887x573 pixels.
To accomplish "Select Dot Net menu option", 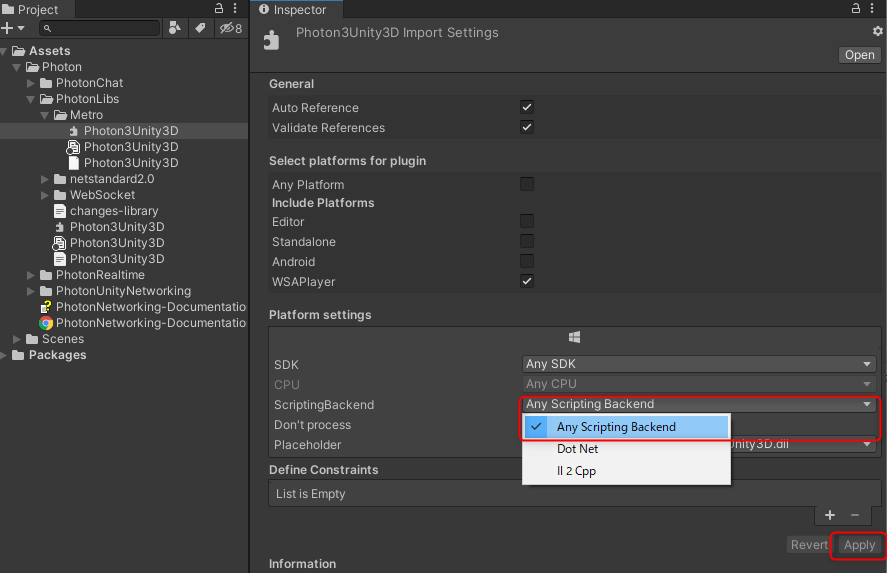I will point(626,449).
